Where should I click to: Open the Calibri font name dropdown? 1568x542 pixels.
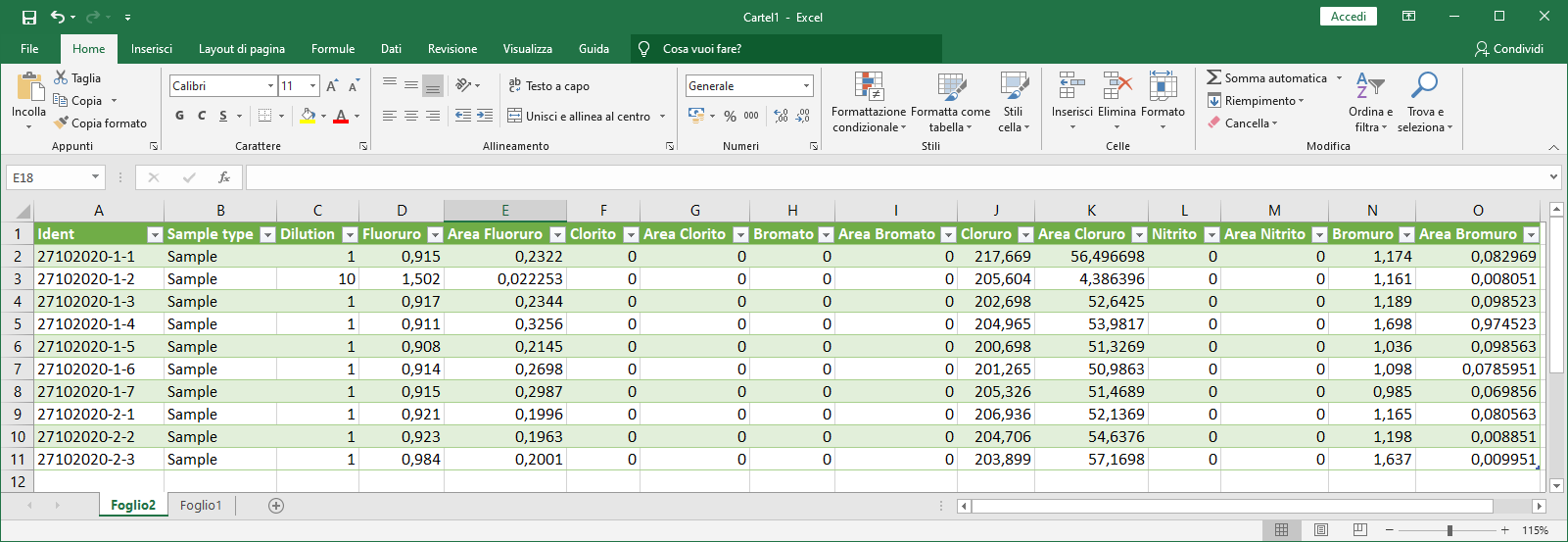coord(271,86)
